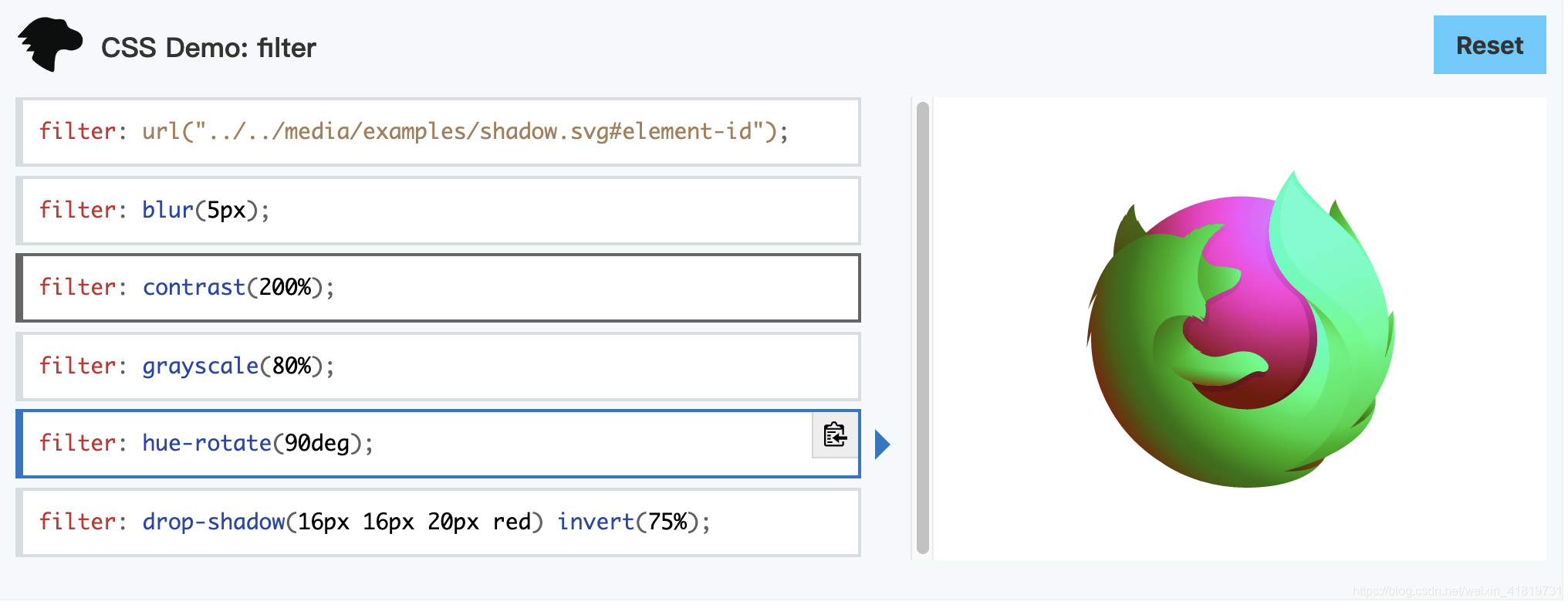1568x605 pixels.
Task: Apply the grayscale(80%) filter example
Action: pos(439,367)
